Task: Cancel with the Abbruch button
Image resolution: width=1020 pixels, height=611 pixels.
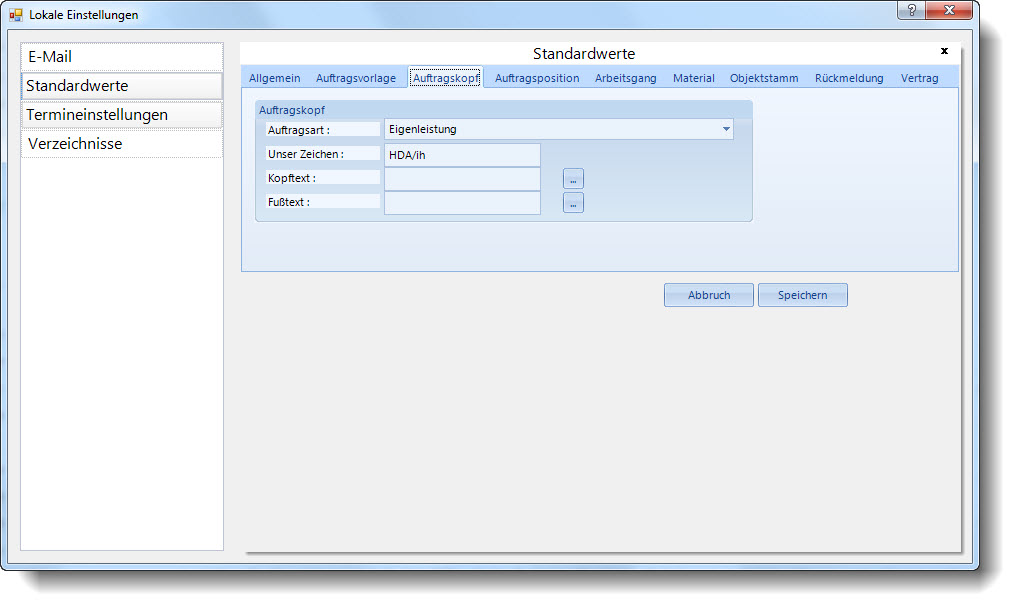Action: [709, 295]
